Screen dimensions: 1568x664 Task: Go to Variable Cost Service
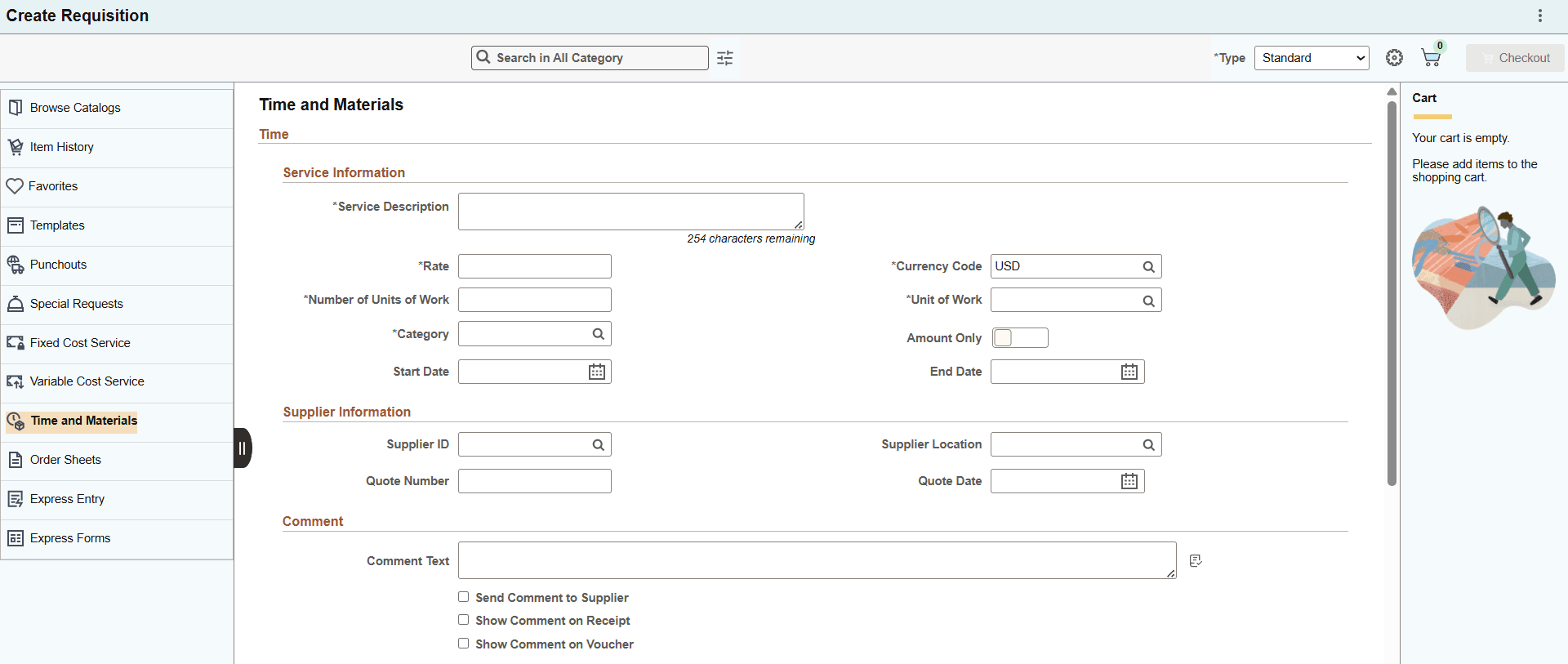117,381
